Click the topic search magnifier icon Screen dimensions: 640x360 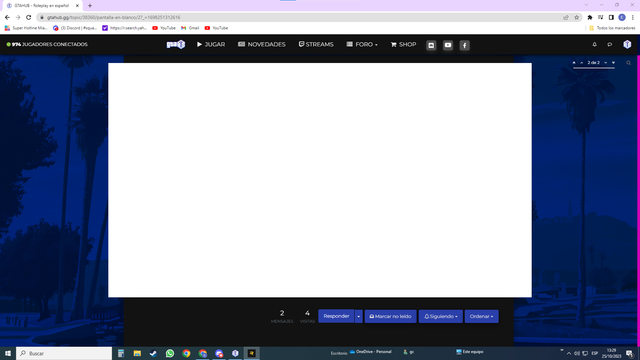[x=629, y=63]
